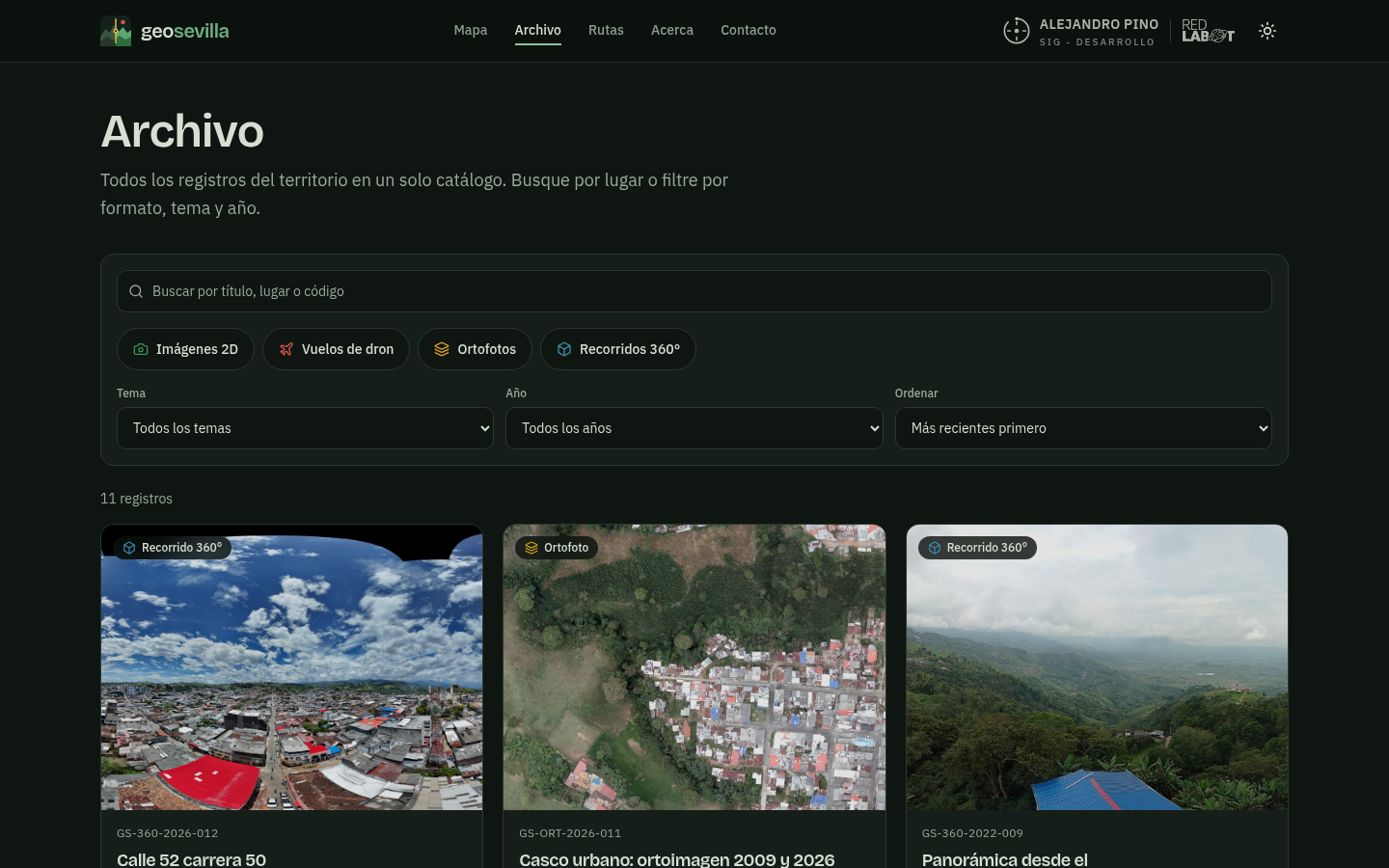This screenshot has height=868, width=1389.
Task: Click the code GS-360-2022-009
Action: click(972, 833)
